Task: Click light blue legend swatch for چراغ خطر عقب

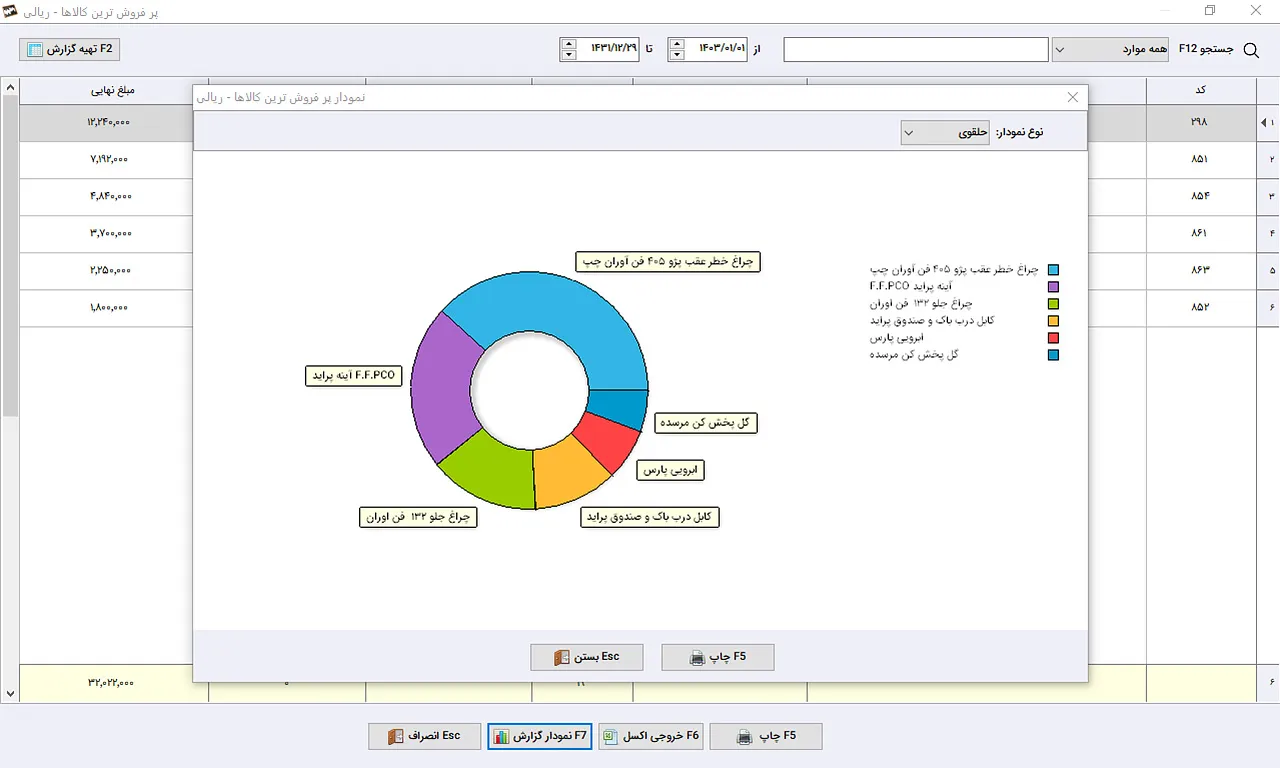Action: click(1053, 270)
